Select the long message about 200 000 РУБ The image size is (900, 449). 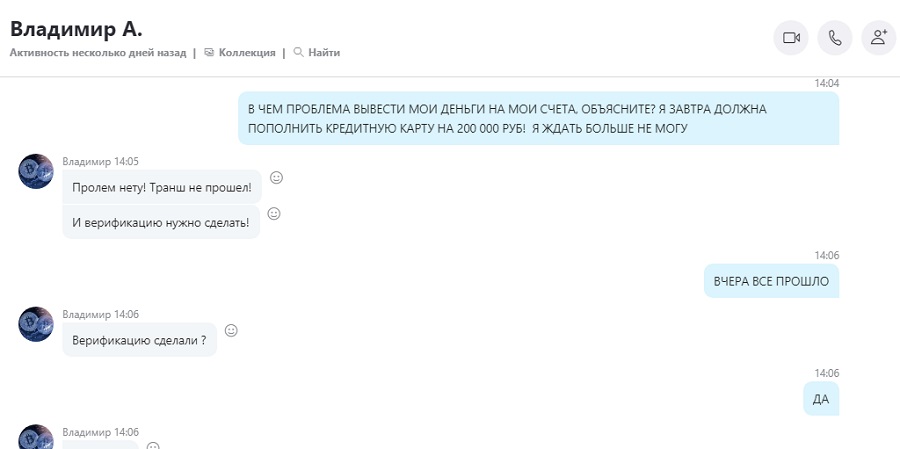(x=538, y=118)
